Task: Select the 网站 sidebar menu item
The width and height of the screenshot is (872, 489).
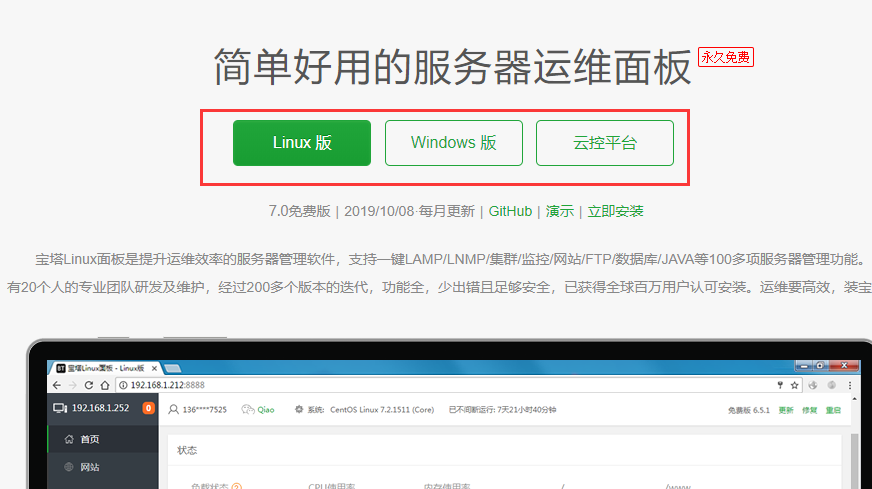Action: pyautogui.click(x=88, y=467)
